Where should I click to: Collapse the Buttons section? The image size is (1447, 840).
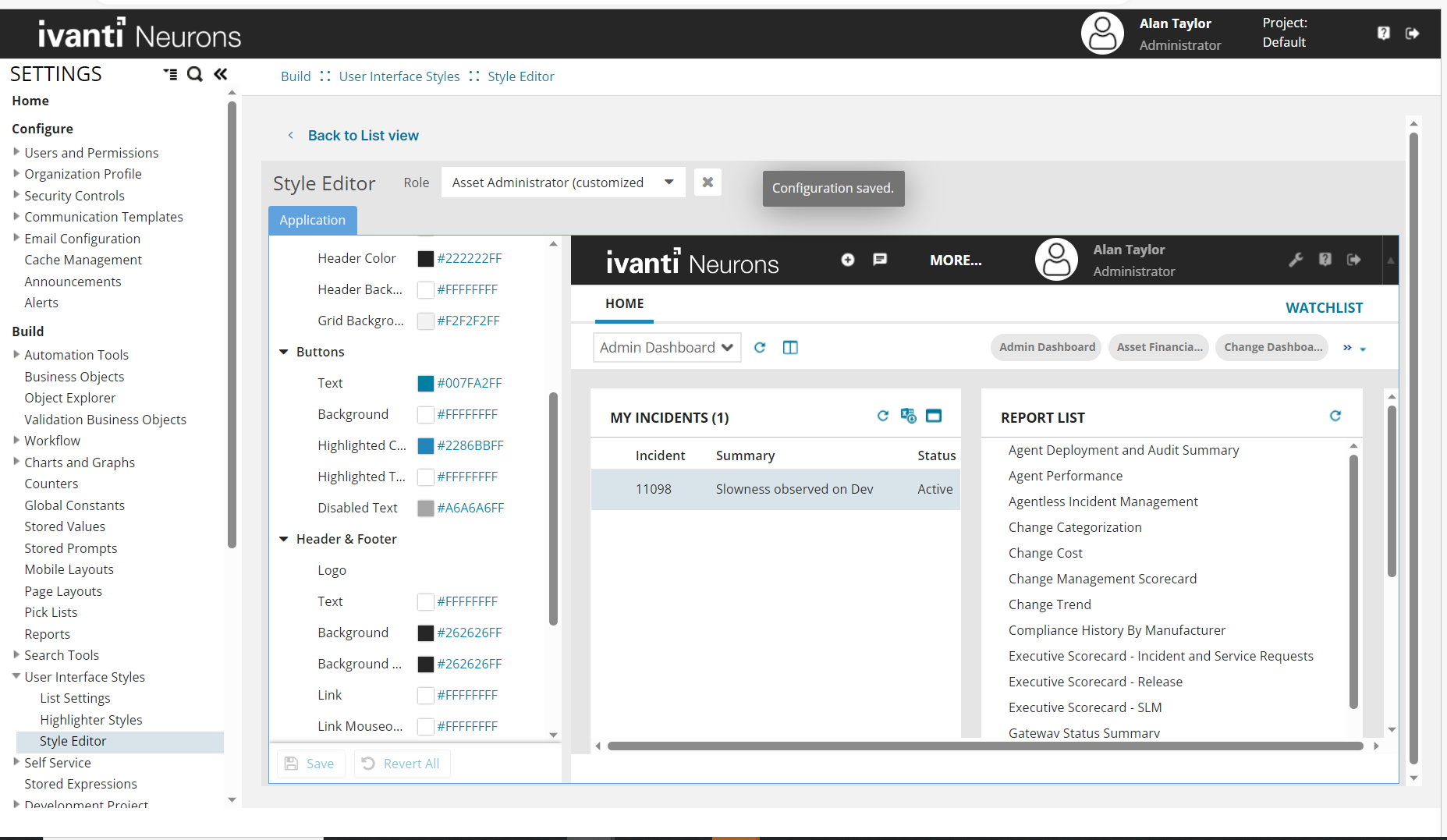pyautogui.click(x=284, y=352)
